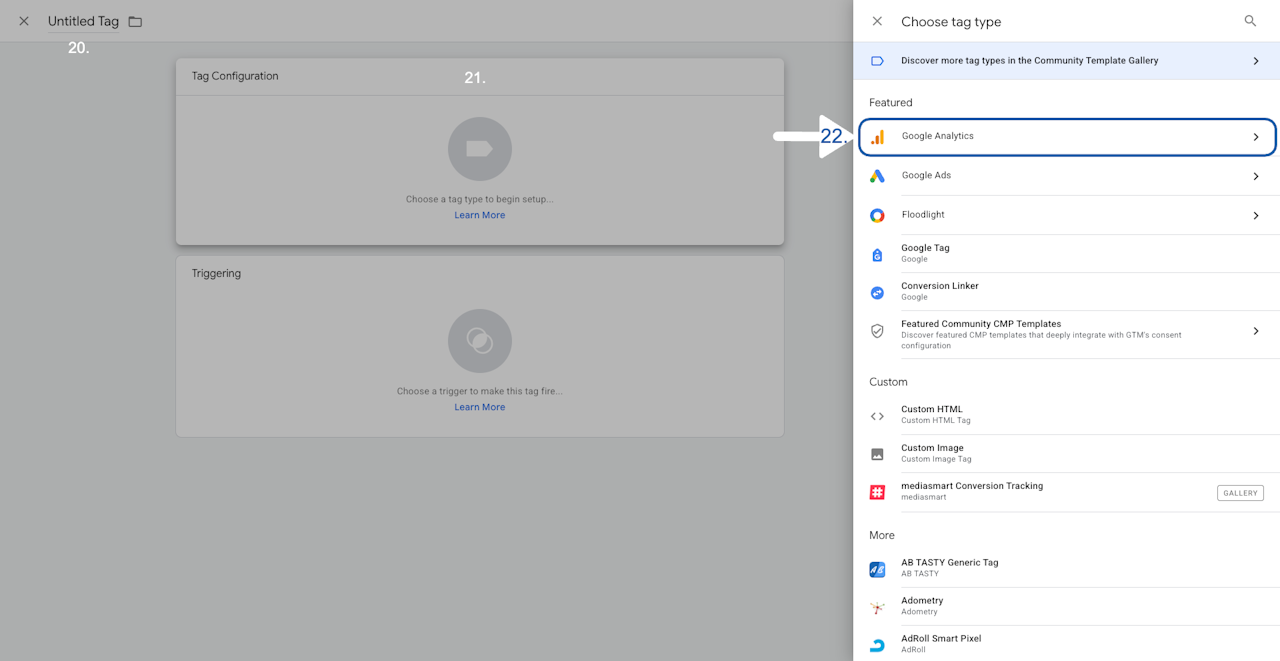The height and width of the screenshot is (661, 1280).
Task: Expand Featured Community CMP Templates chevron
Action: (x=1256, y=331)
